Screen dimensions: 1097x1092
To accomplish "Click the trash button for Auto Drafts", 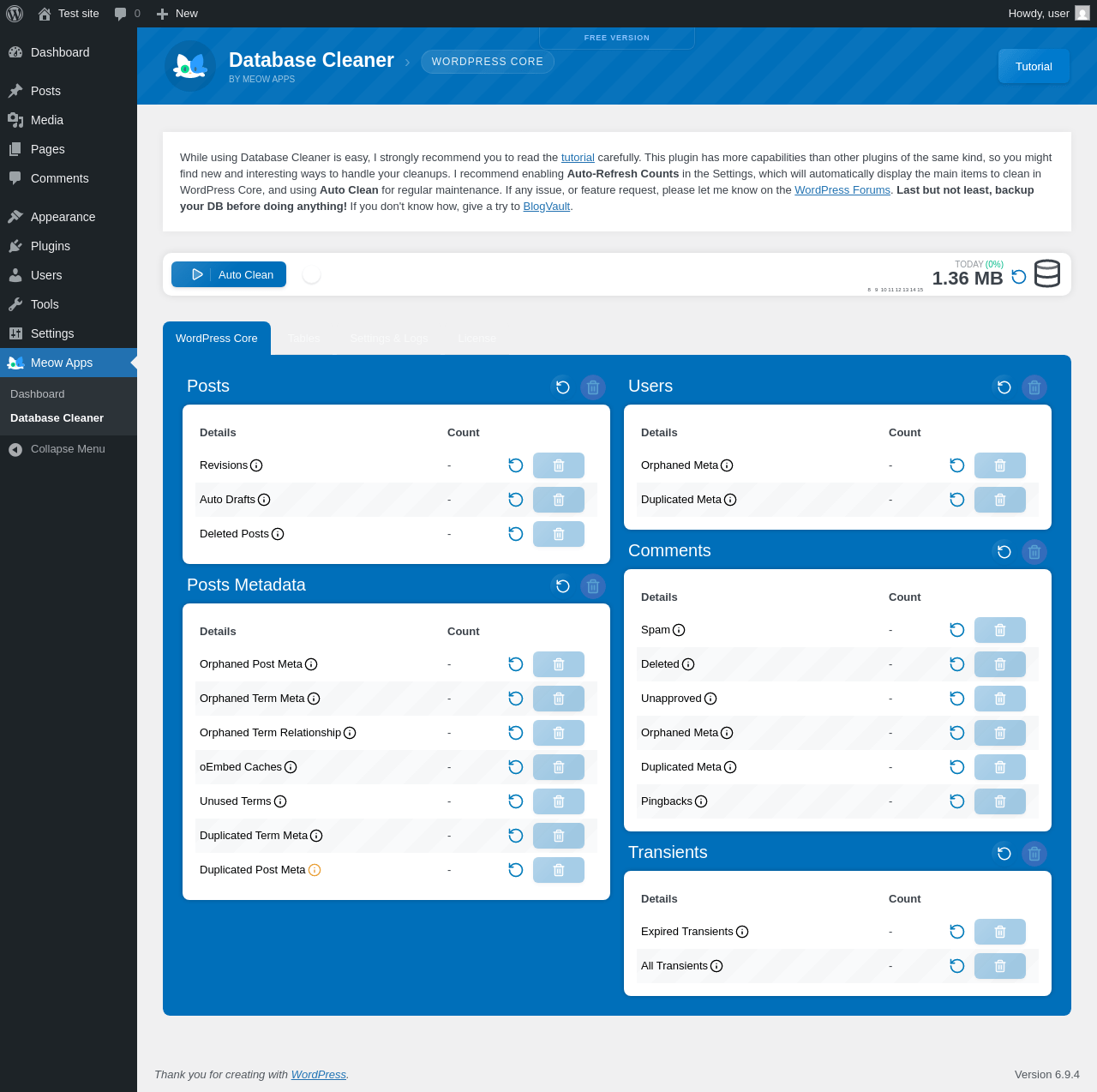I will point(559,500).
